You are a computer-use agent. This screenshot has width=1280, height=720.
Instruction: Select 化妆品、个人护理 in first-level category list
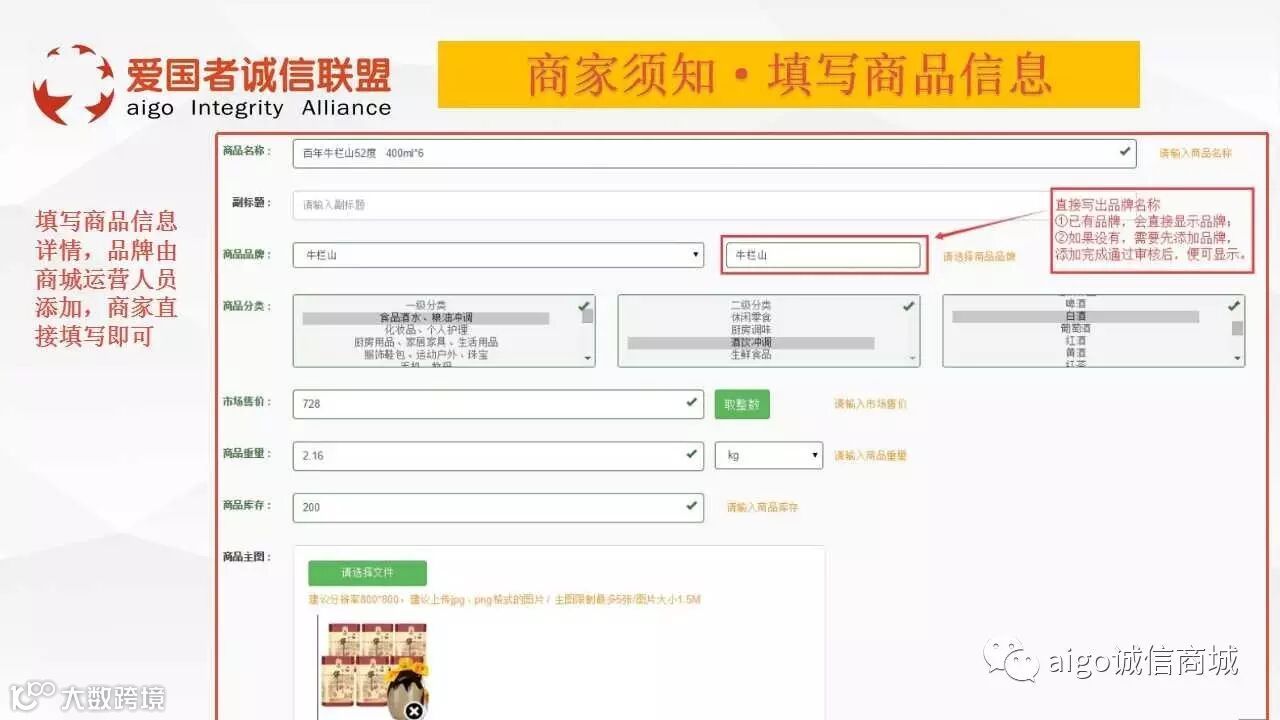pos(426,330)
